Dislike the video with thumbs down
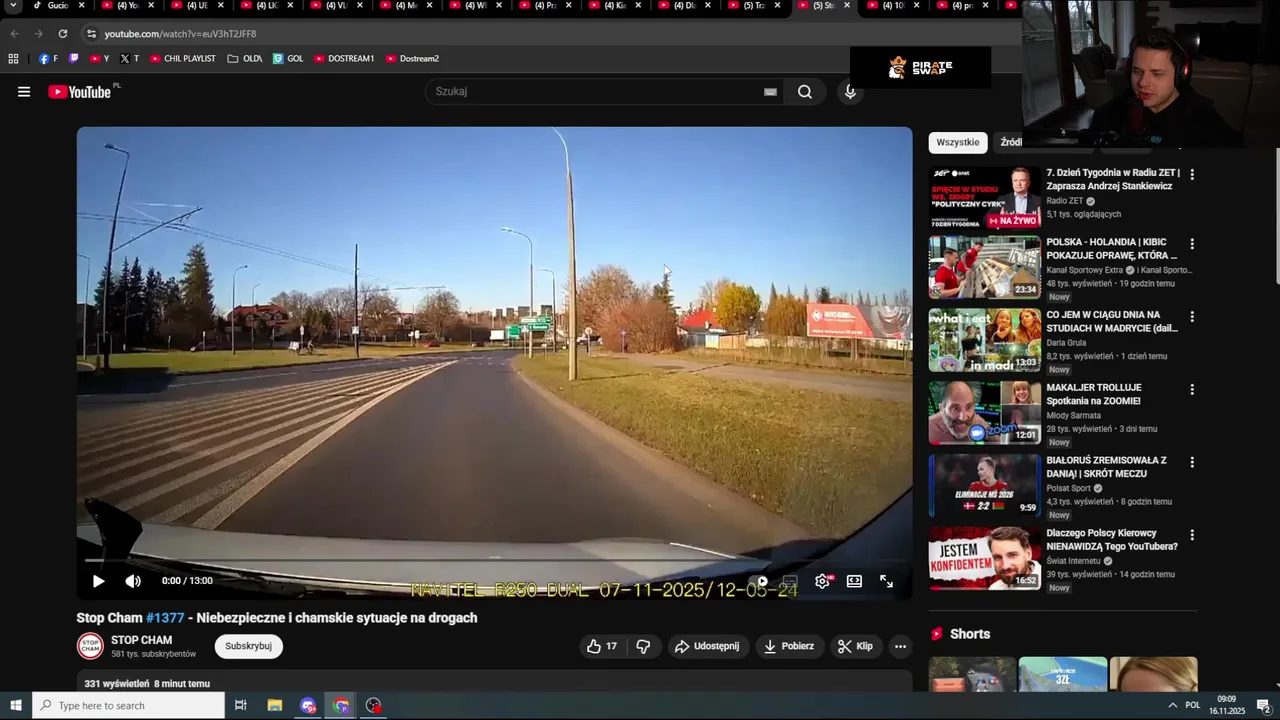The width and height of the screenshot is (1280, 720). (x=643, y=646)
